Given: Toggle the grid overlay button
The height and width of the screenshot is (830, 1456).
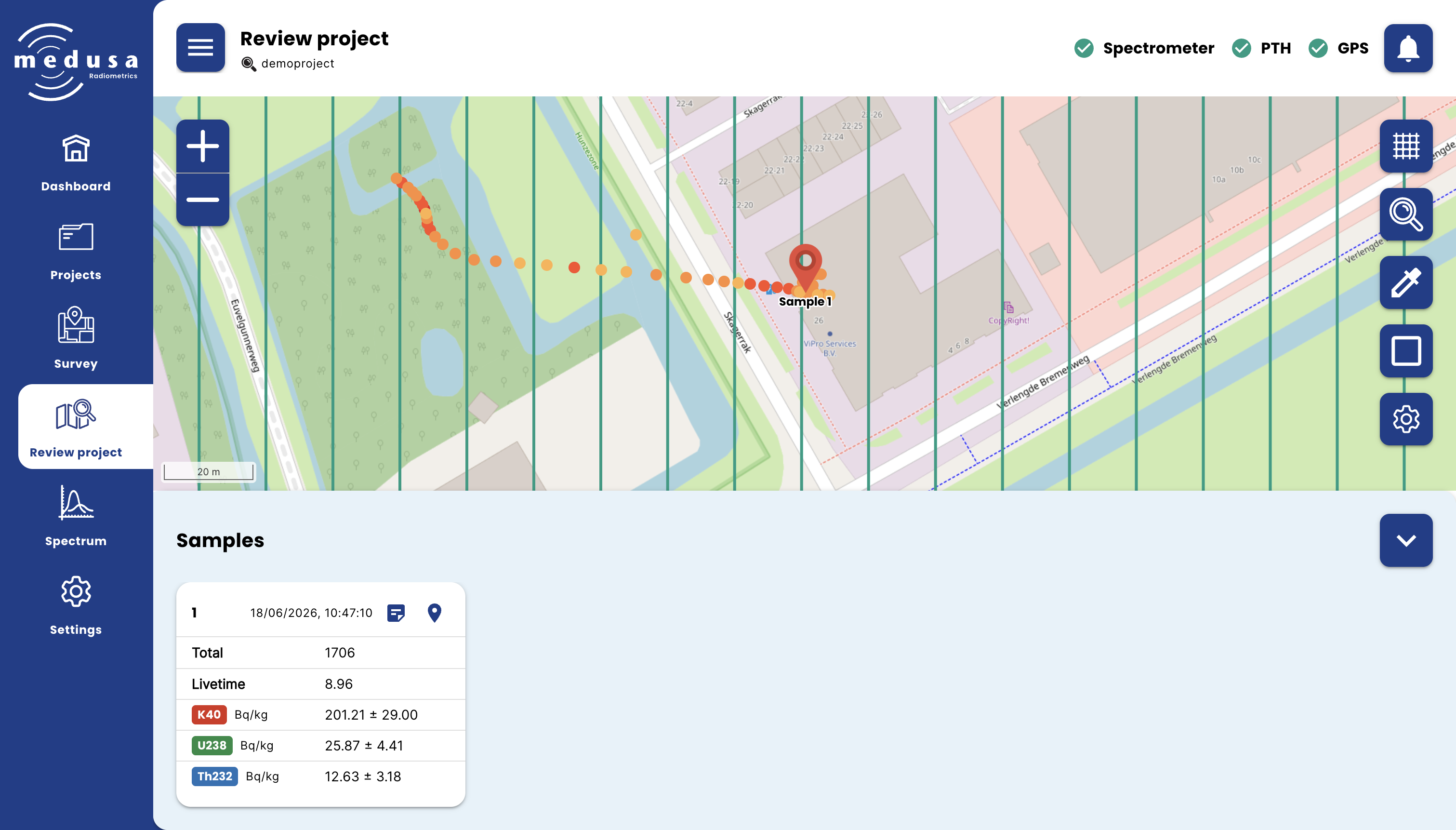Looking at the screenshot, I should tap(1405, 146).
